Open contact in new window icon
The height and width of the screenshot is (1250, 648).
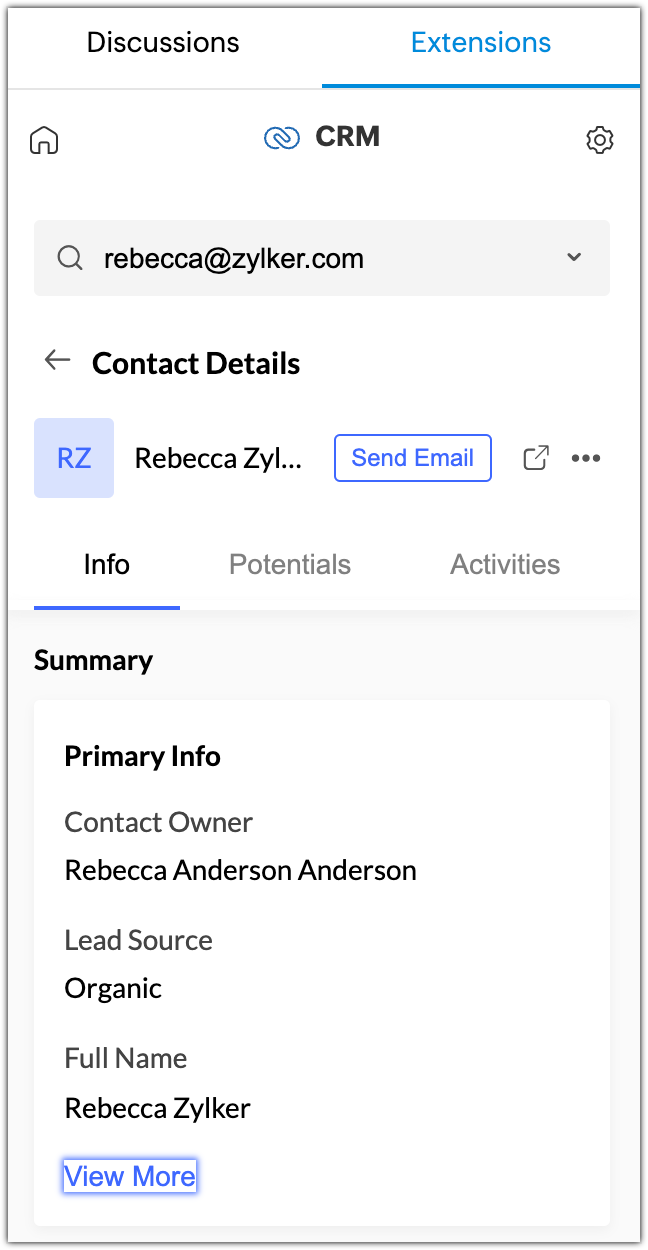pyautogui.click(x=537, y=458)
